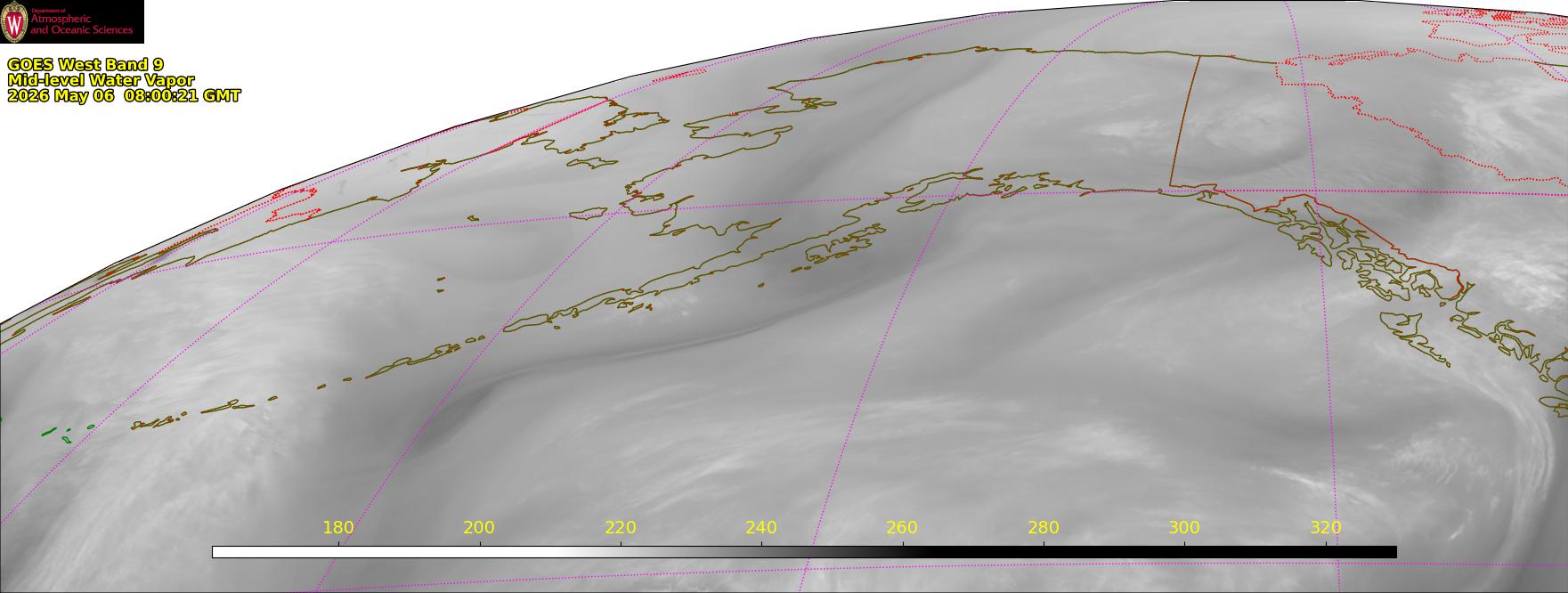Image resolution: width=1568 pixels, height=593 pixels.
Task: Click the 300 label on the colorbar
Action: [1184, 527]
